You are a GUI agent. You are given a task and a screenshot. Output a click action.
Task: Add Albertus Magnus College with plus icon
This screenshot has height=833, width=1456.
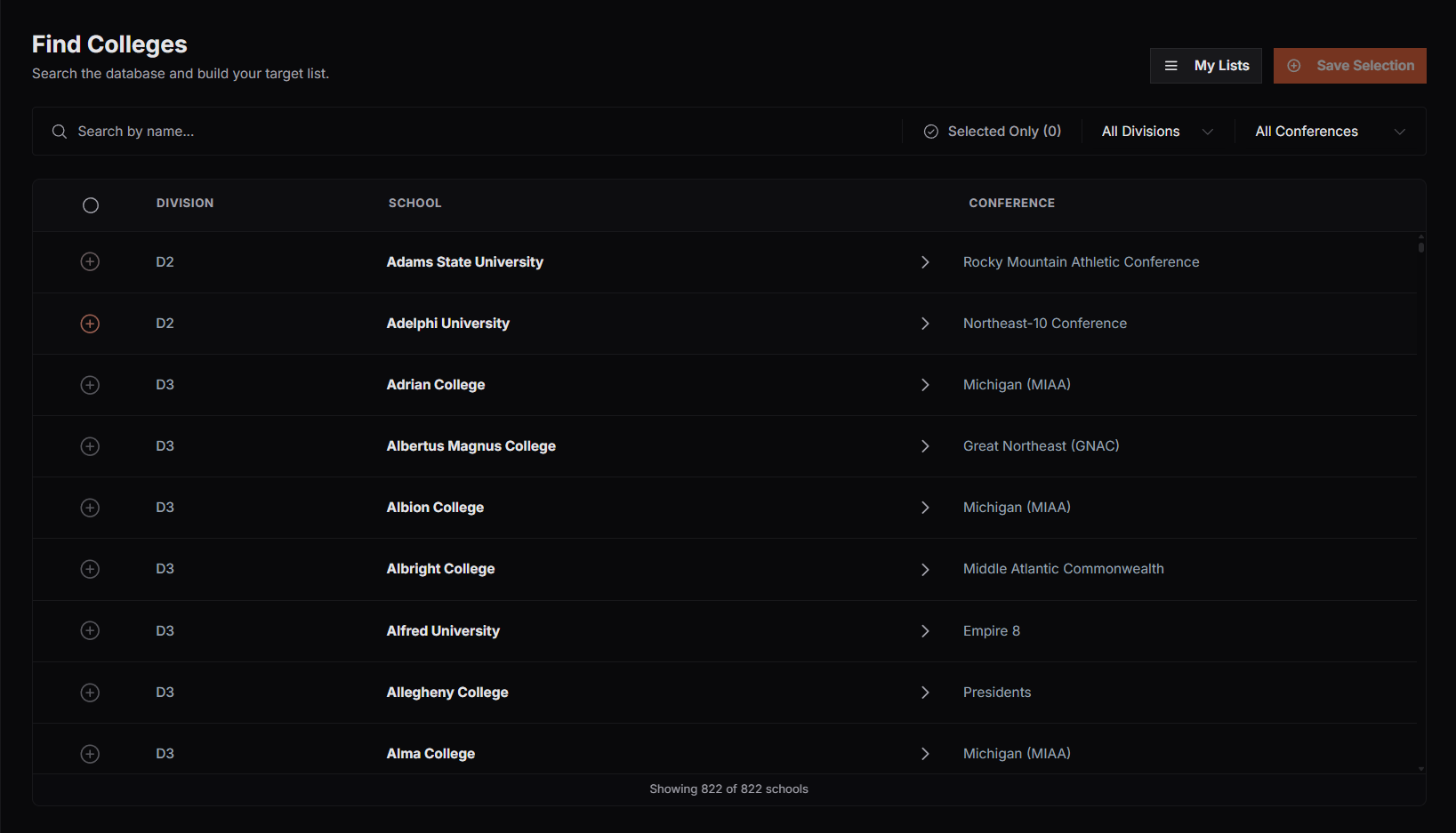[90, 446]
